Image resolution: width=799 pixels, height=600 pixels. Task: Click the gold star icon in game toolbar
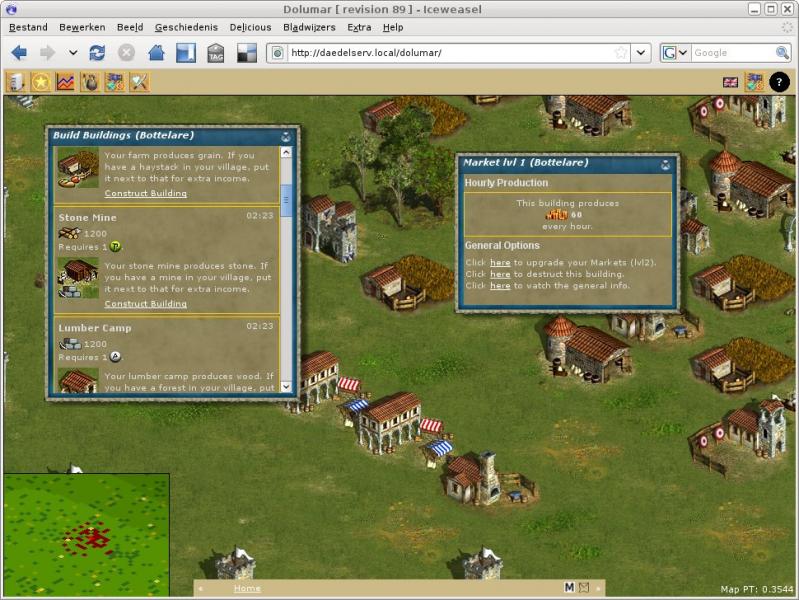pyautogui.click(x=41, y=82)
